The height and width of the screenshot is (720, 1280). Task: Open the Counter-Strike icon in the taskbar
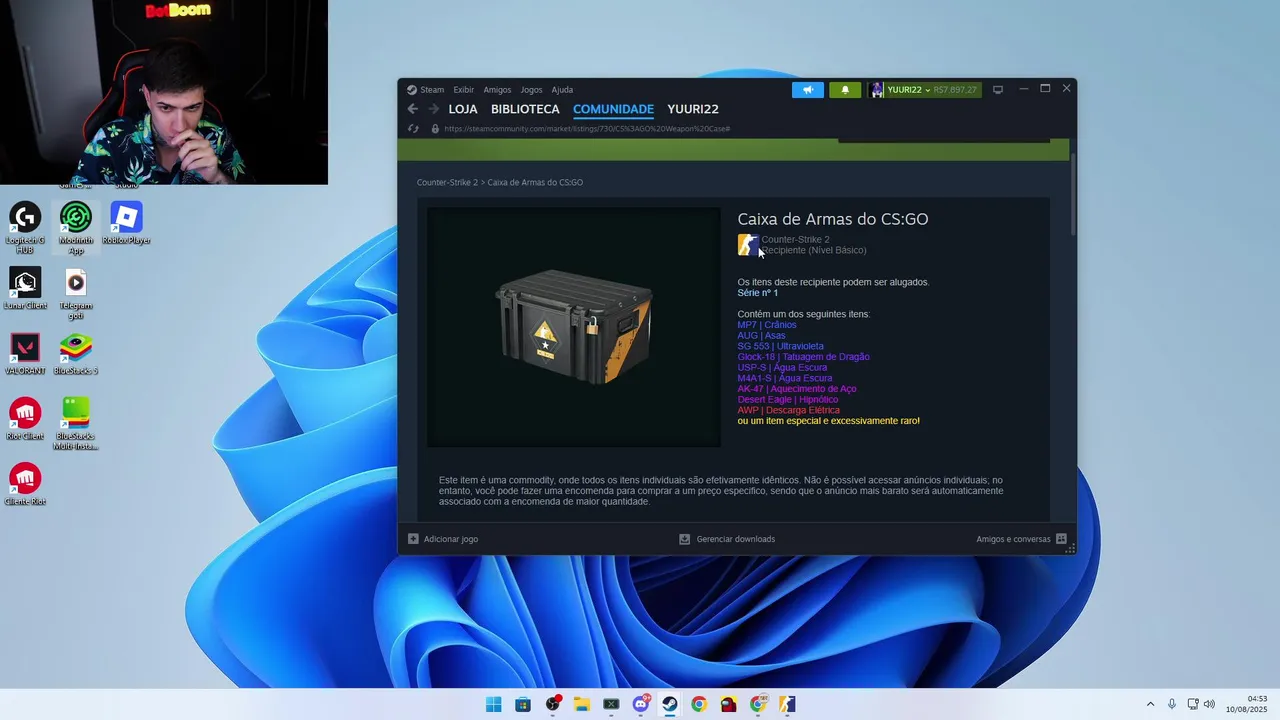[x=787, y=704]
